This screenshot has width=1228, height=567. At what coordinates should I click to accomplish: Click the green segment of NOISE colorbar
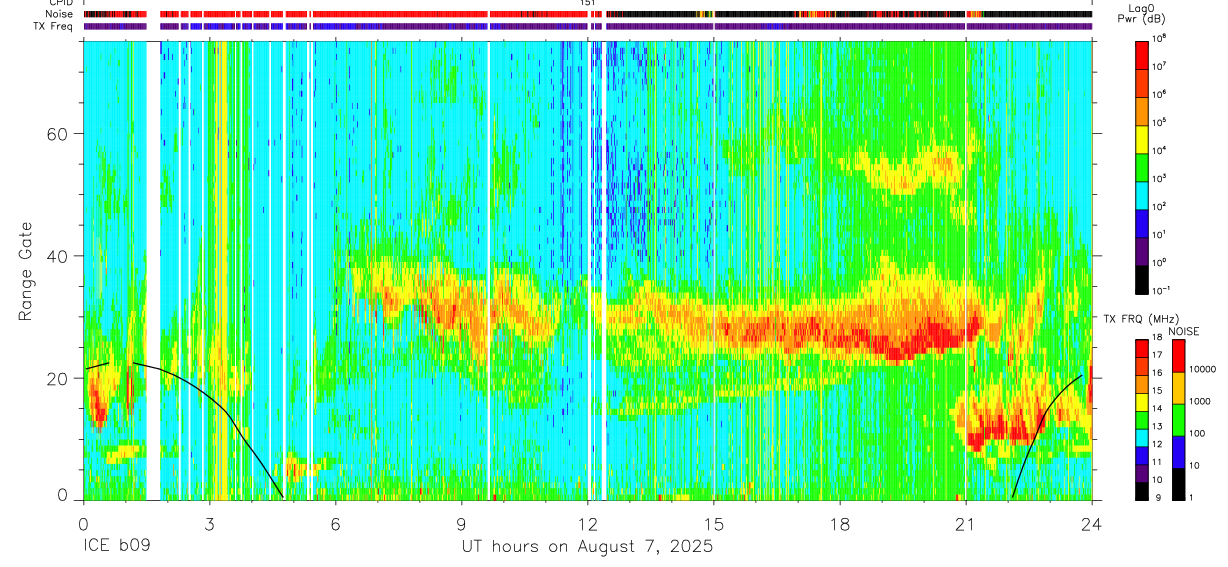[1179, 419]
